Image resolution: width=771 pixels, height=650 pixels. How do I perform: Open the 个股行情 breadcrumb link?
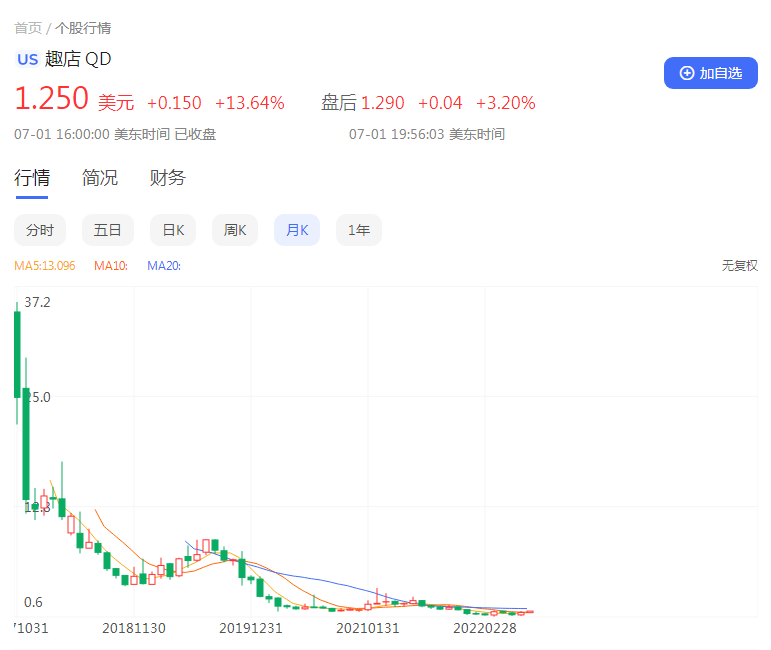(83, 28)
